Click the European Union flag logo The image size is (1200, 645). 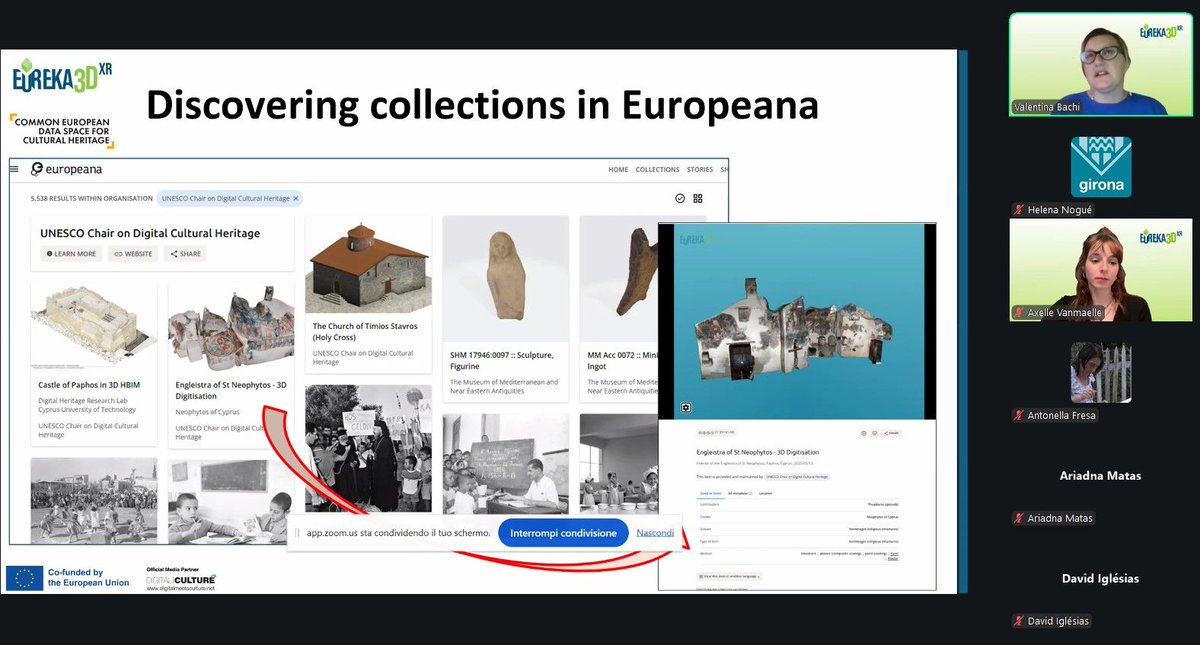[x=24, y=577]
